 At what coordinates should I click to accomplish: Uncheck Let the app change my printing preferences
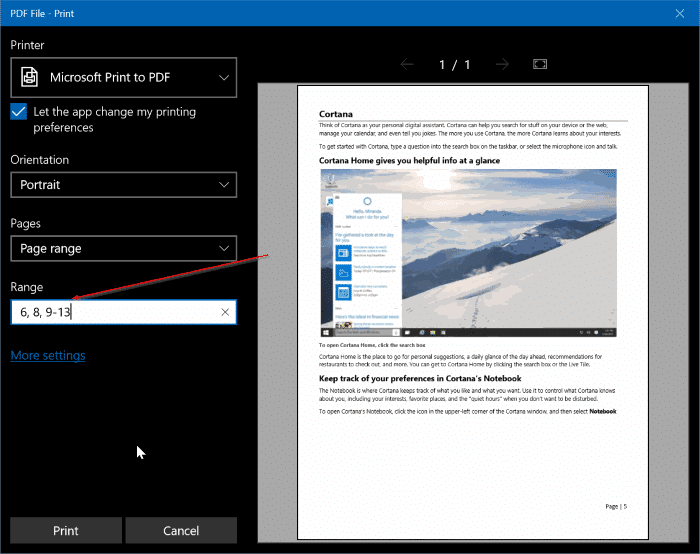tap(18, 112)
